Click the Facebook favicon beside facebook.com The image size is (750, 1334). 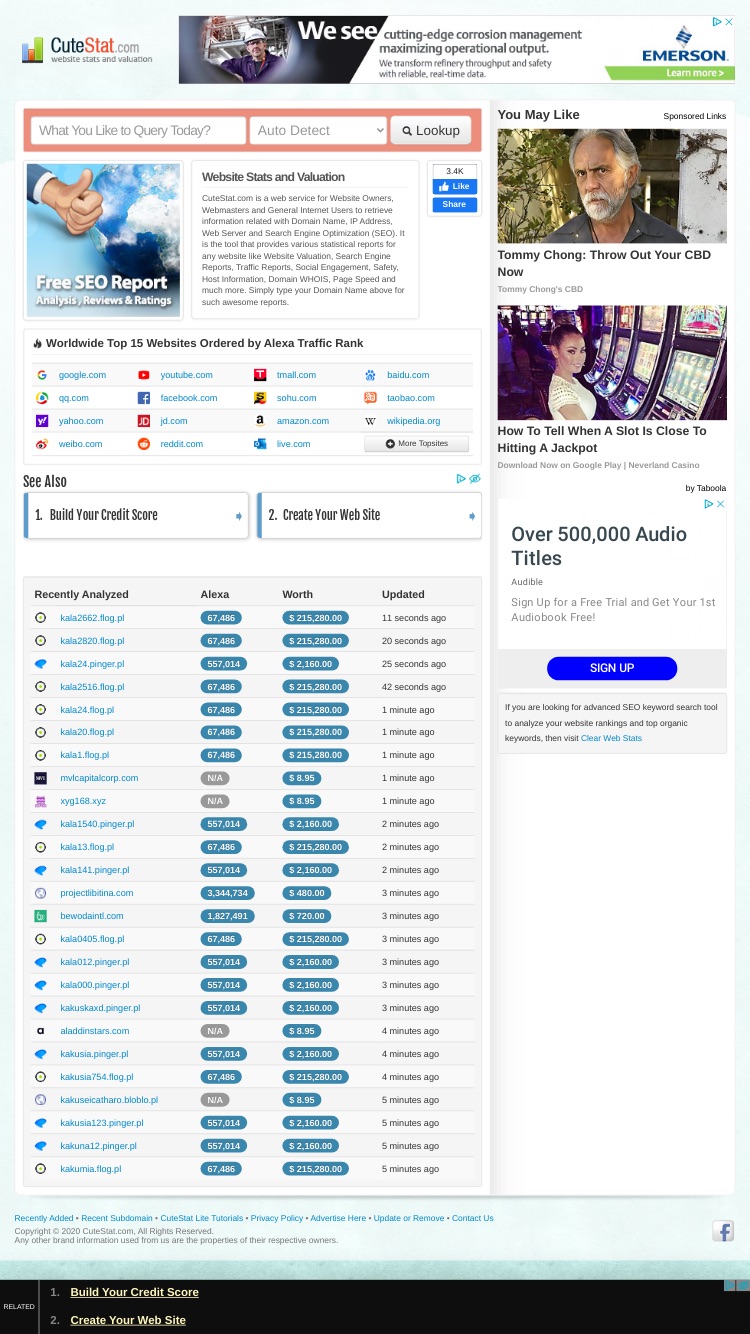point(144,398)
